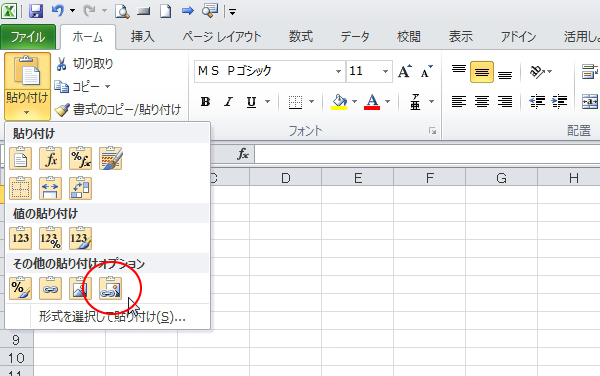This screenshot has height=376, width=600.
Task: Switch to the View (表示) tab
Action: 461,37
